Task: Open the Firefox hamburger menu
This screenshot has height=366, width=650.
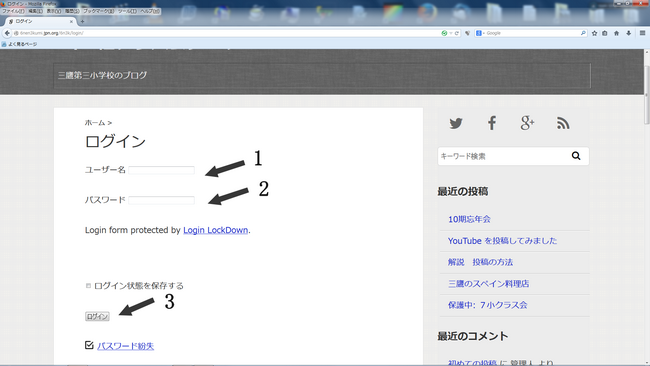Action: click(643, 33)
